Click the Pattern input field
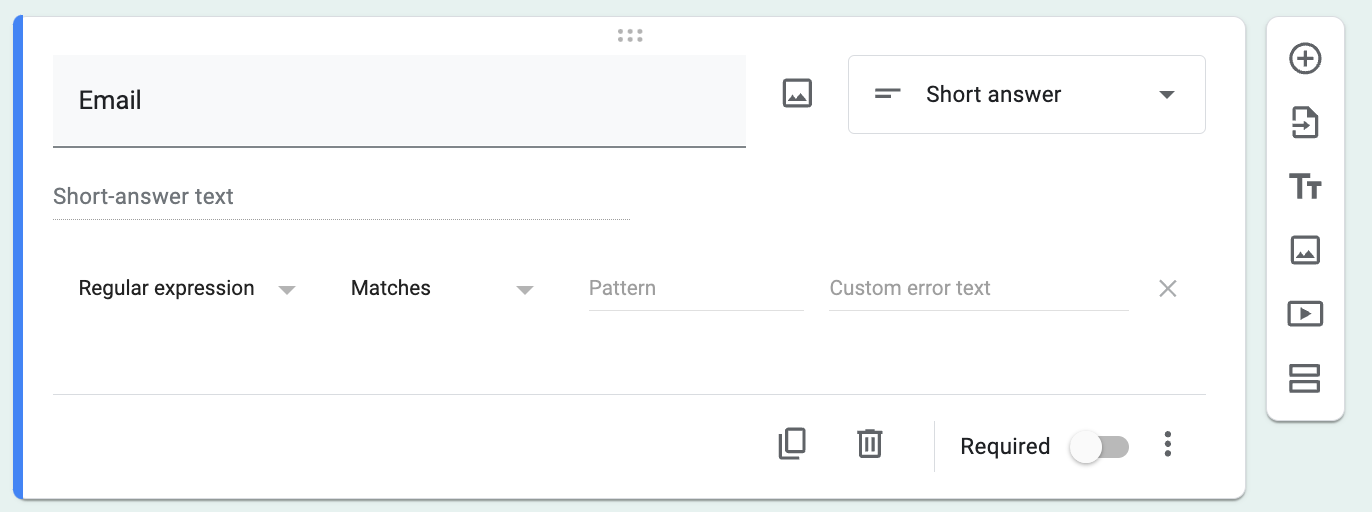The image size is (1372, 512). click(695, 289)
